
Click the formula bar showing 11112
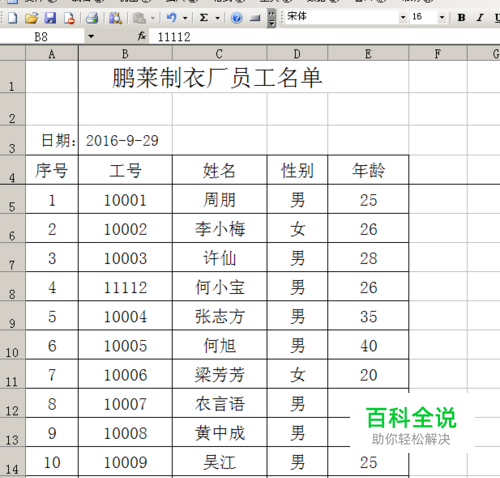(323, 37)
